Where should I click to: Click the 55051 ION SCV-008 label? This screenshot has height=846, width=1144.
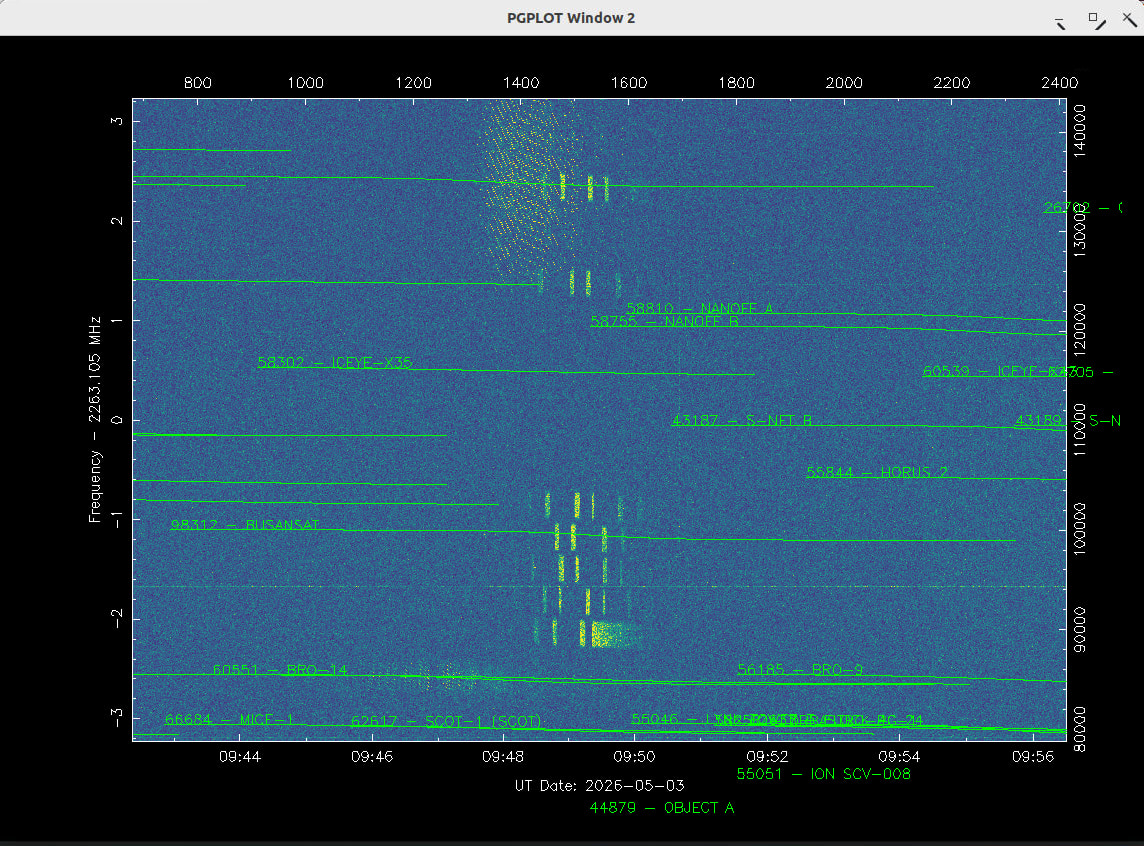[x=824, y=774]
